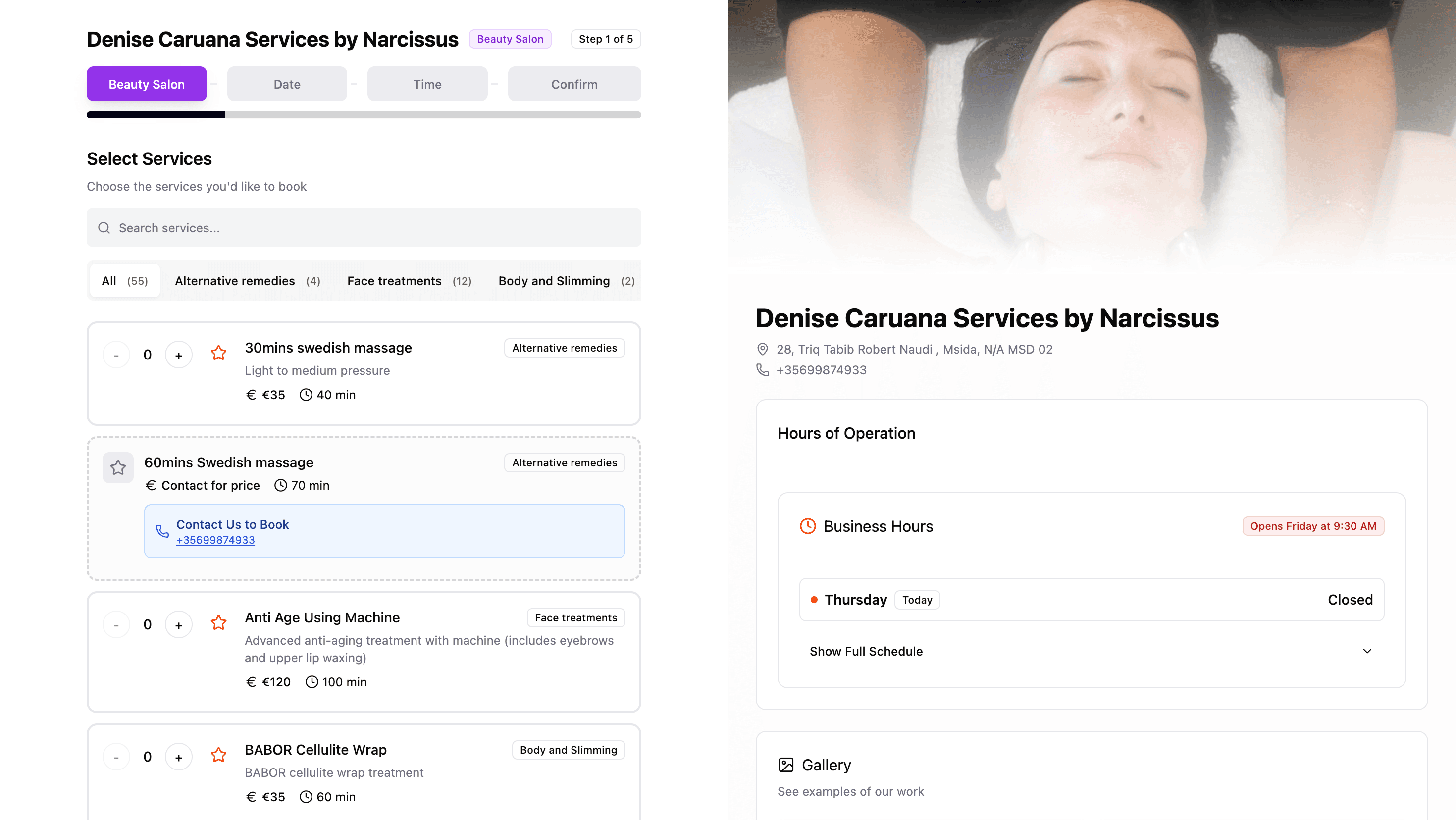Screen dimensions: 1456x820
Task: Go to the Beauty Salon step
Action: (147, 84)
